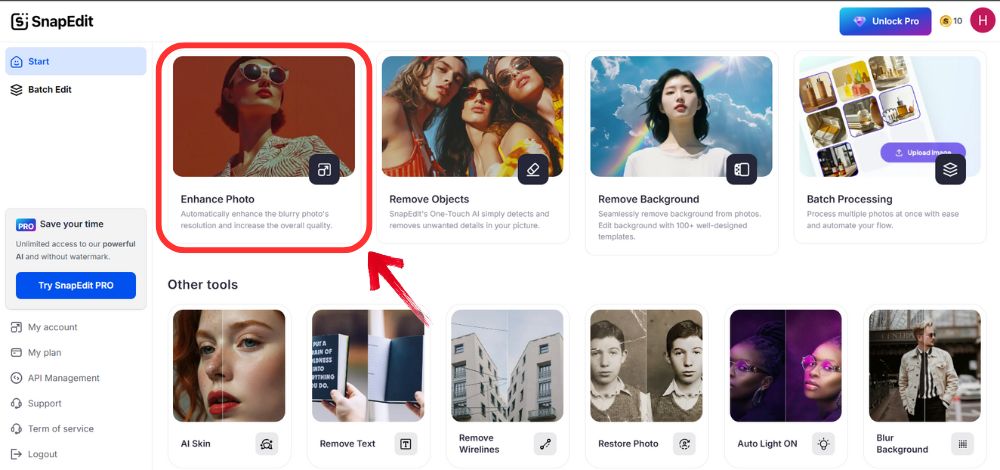The height and width of the screenshot is (470, 1000).
Task: Click the AI Skin face icon
Action: (266, 444)
